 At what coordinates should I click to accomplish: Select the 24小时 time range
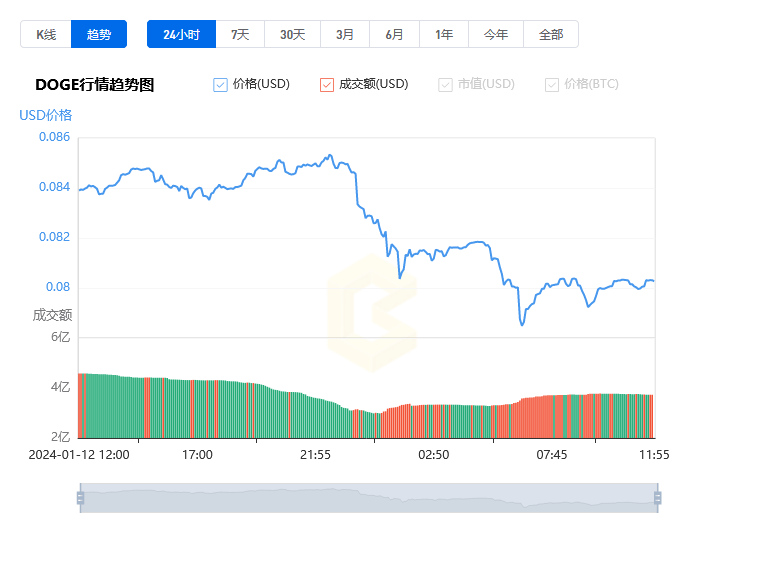(x=181, y=34)
